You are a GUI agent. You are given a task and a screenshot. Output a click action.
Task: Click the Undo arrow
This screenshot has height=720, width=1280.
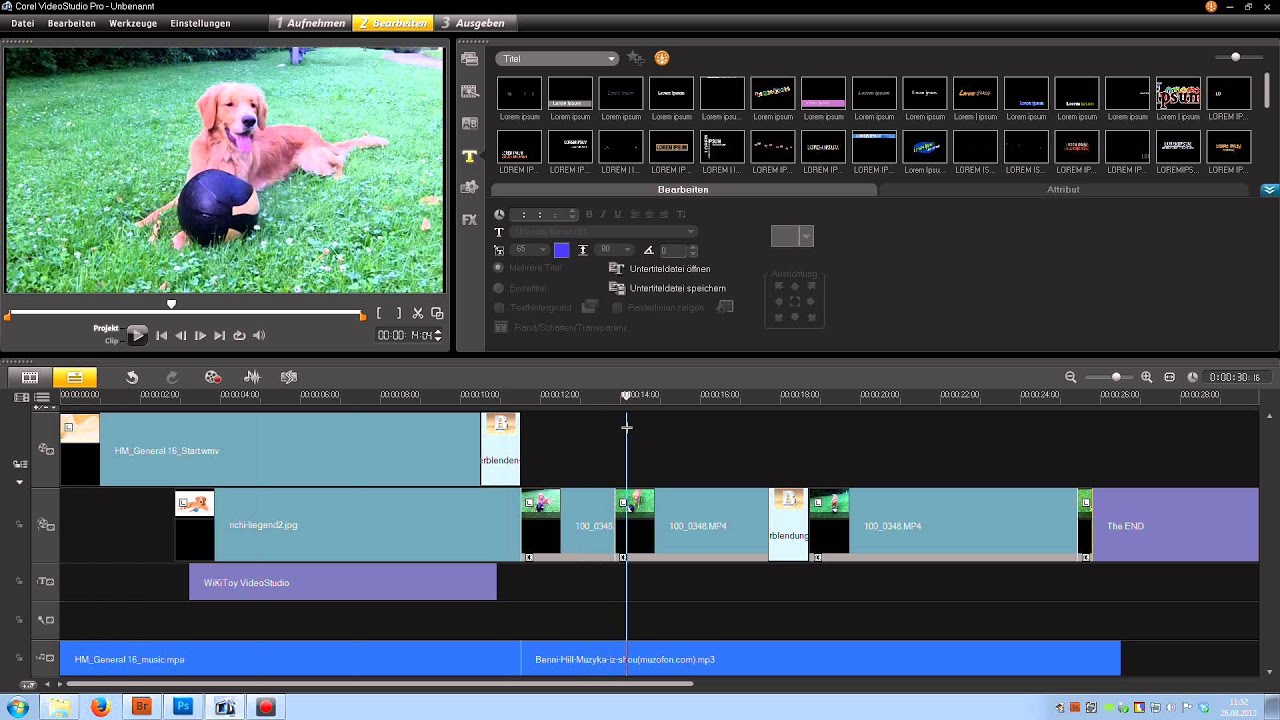pyautogui.click(x=132, y=377)
